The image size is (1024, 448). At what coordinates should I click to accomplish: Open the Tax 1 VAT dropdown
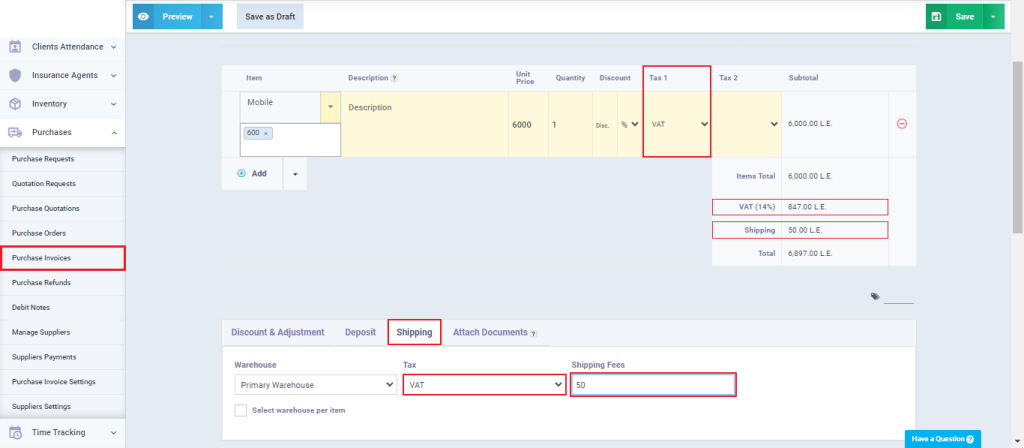(x=677, y=124)
